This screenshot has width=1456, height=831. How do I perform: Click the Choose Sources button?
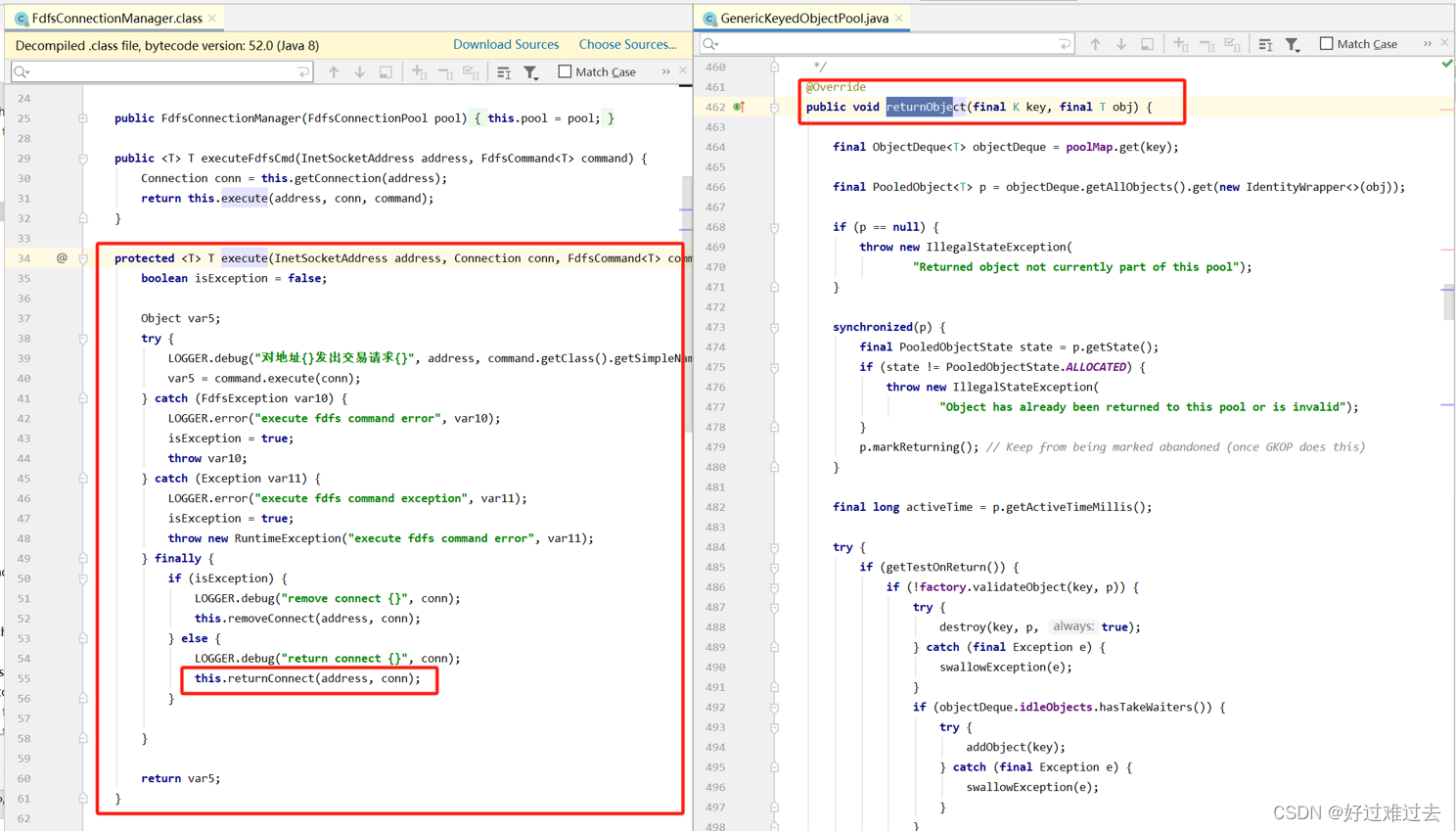click(x=627, y=44)
